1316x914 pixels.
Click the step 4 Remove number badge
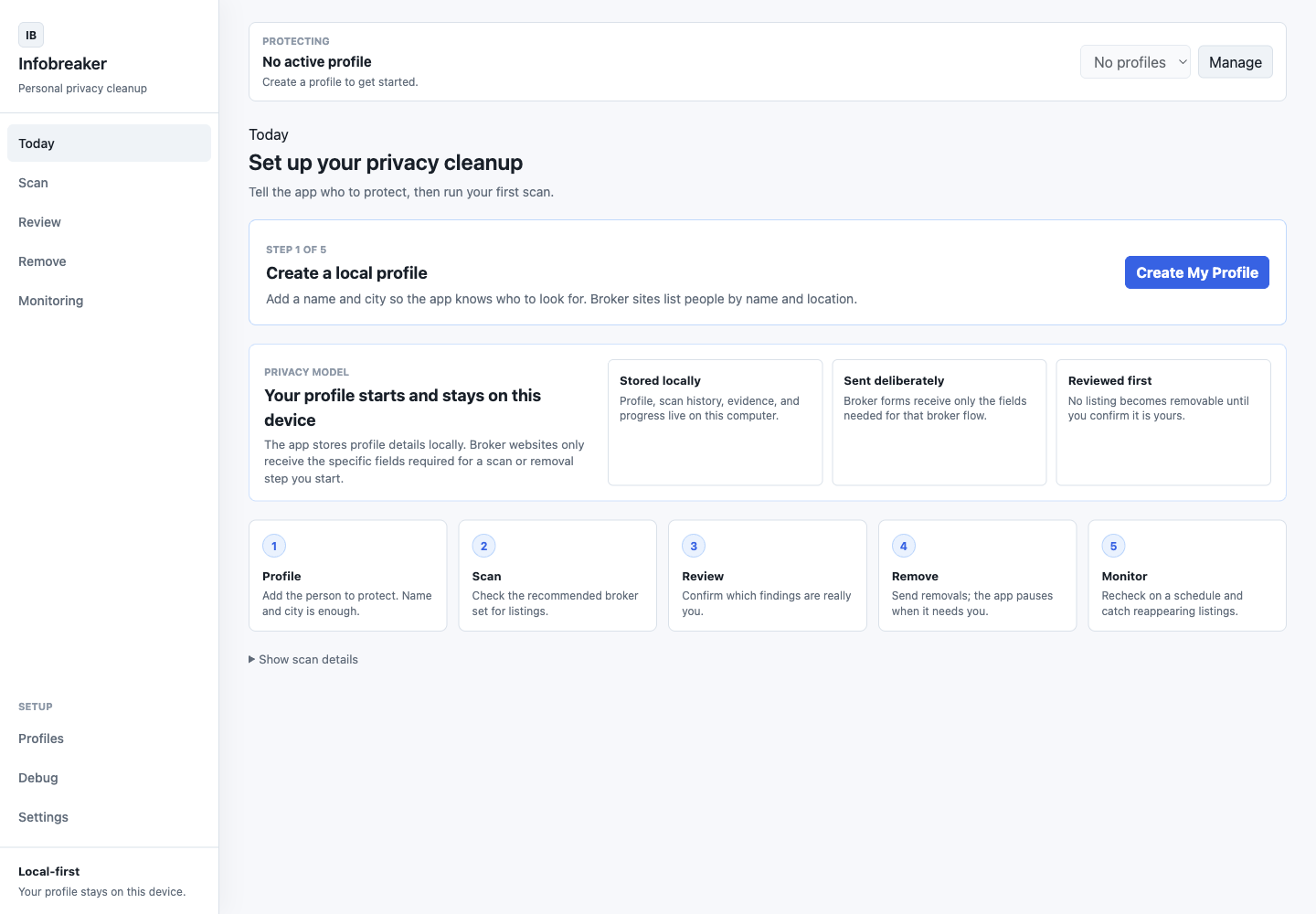[904, 546]
